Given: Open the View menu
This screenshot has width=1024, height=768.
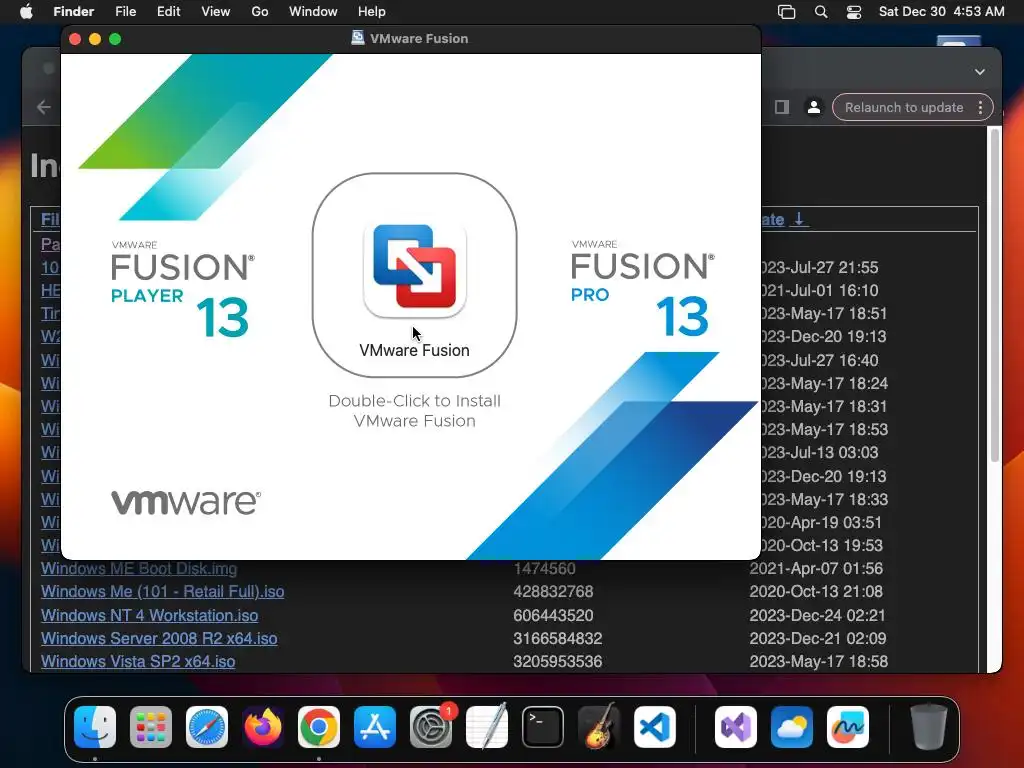Looking at the screenshot, I should click(x=216, y=12).
